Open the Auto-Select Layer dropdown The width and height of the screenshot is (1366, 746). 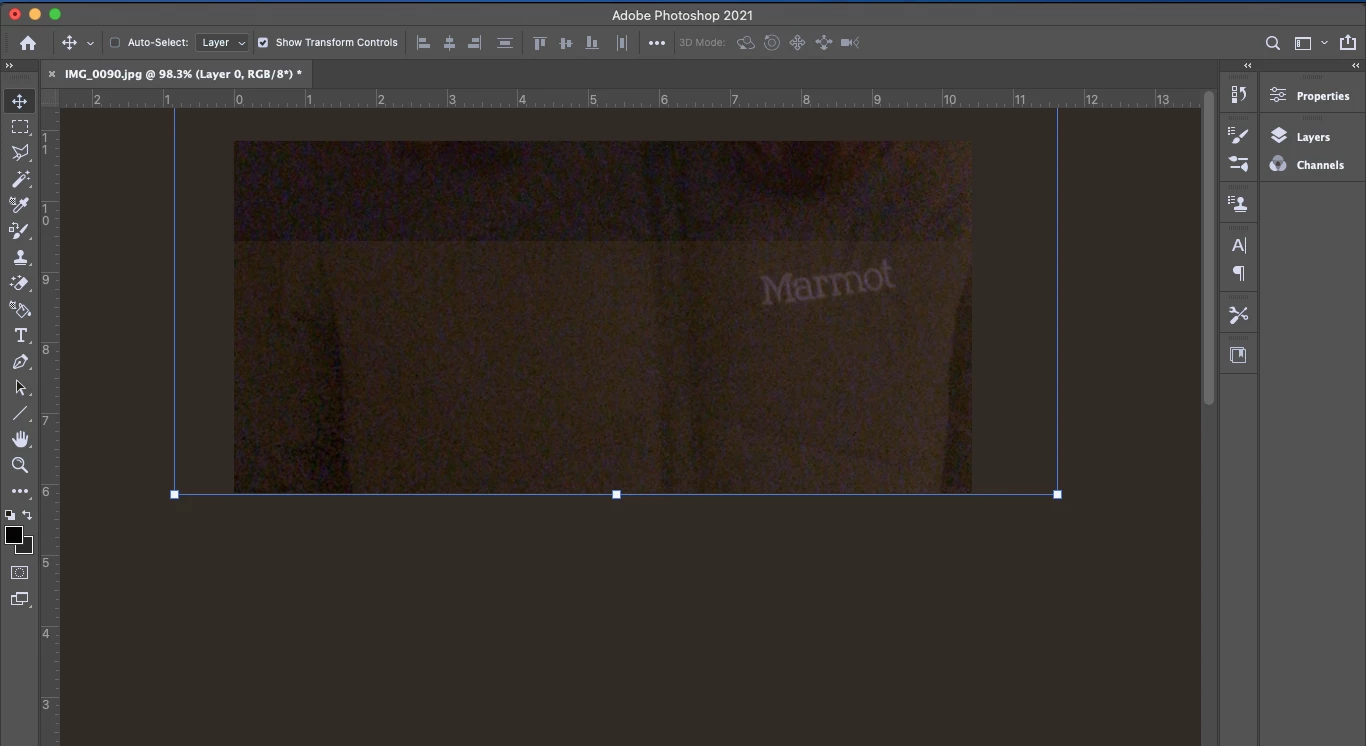click(x=222, y=43)
